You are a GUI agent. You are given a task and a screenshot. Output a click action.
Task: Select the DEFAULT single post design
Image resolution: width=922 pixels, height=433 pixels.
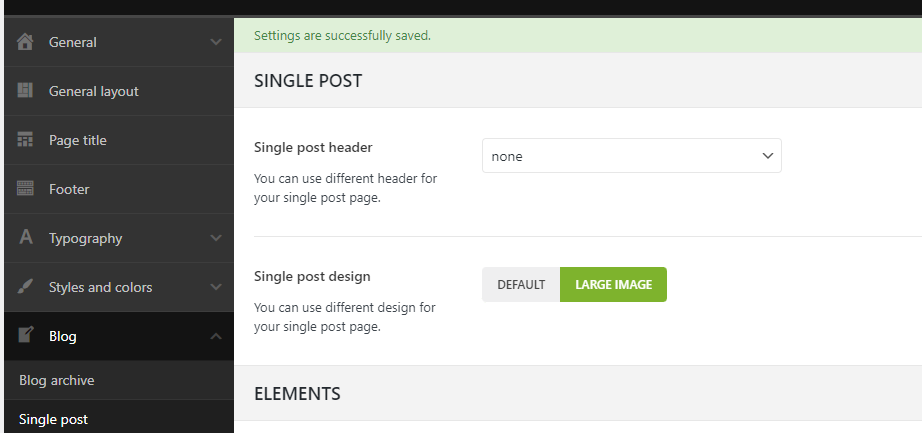point(521,284)
